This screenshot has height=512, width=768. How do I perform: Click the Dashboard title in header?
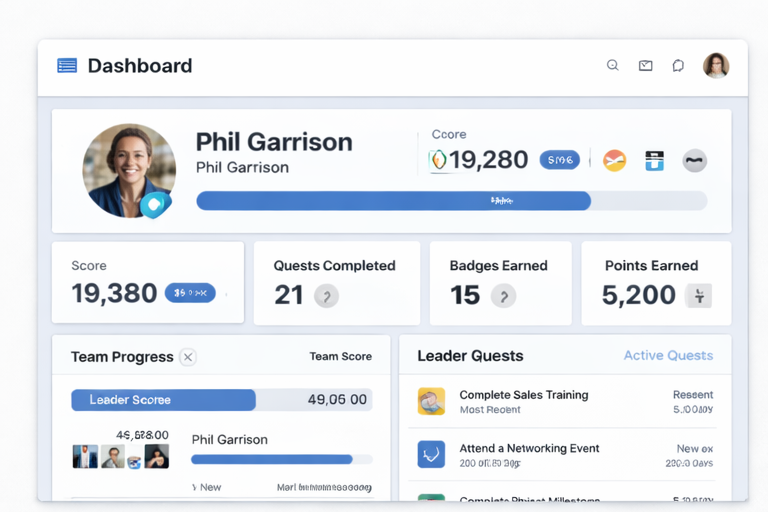tap(140, 66)
